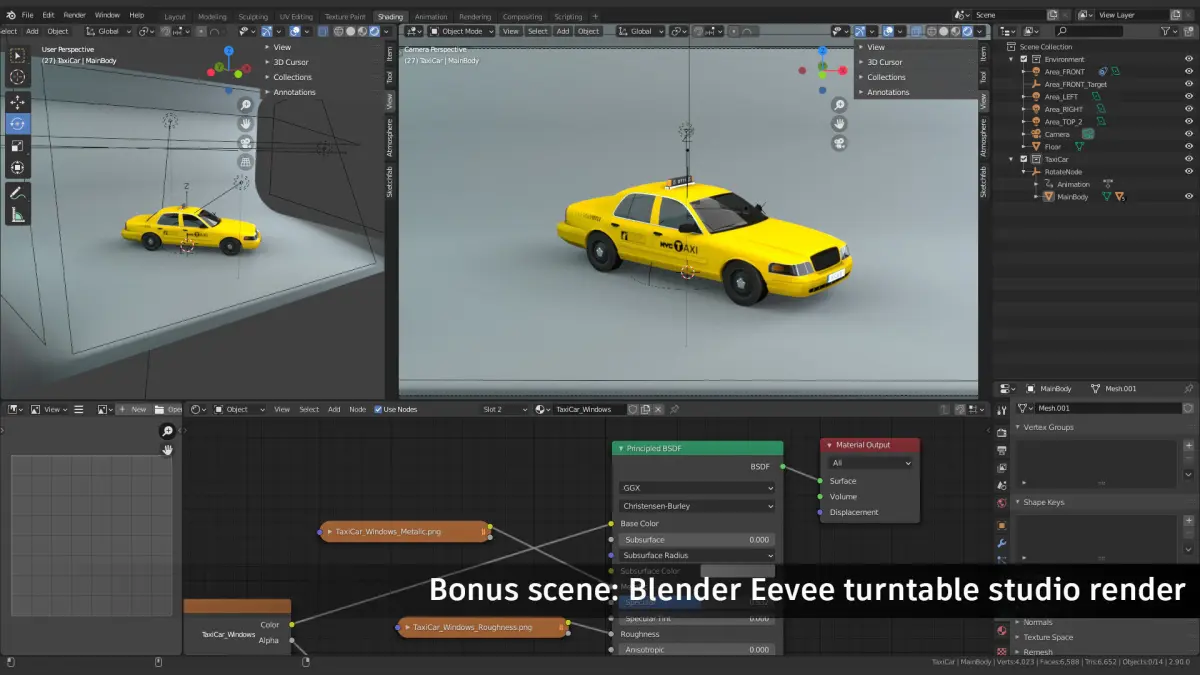The image size is (1200, 675).
Task: Select the Annotate tool
Action: point(17,192)
